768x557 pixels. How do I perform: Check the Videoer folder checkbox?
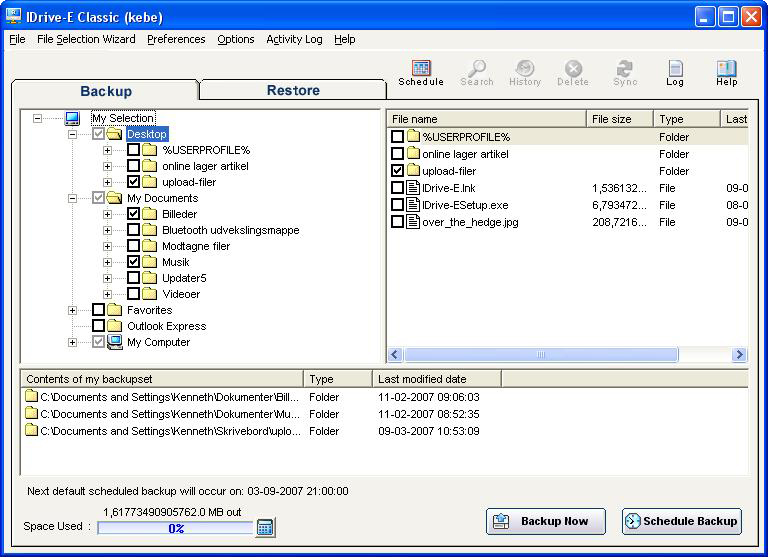tap(133, 294)
